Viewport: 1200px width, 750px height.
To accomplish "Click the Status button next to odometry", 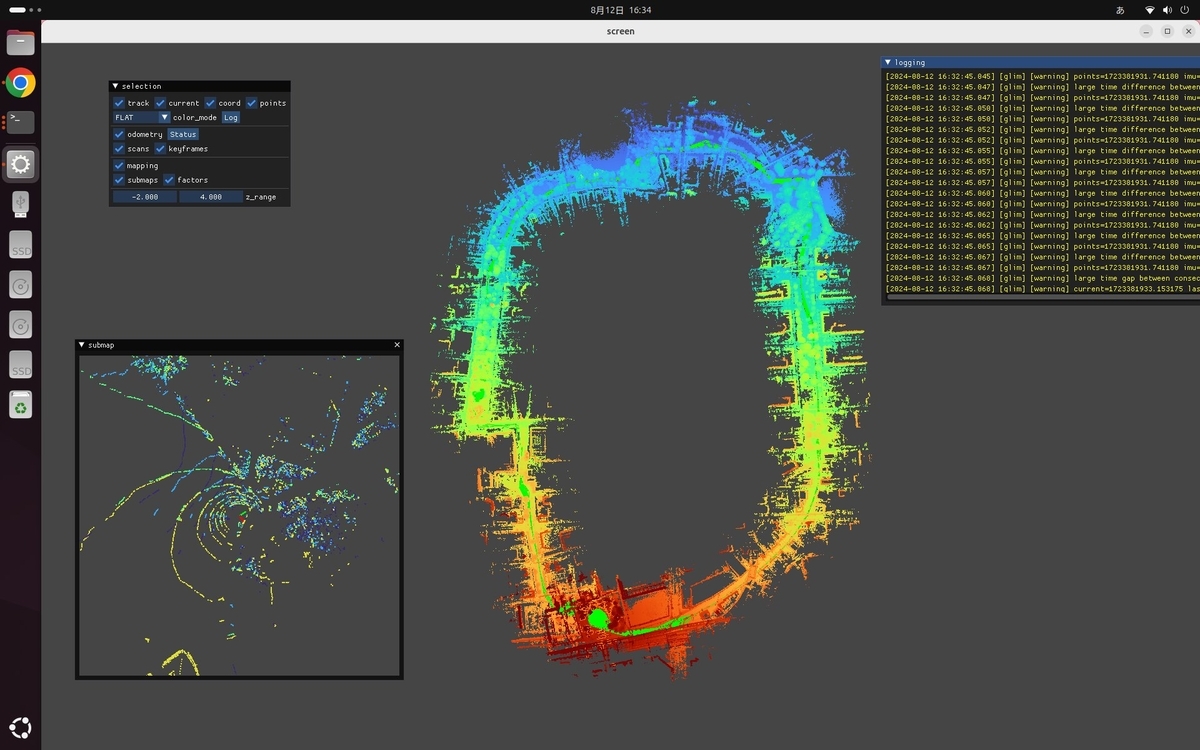I will click(183, 134).
